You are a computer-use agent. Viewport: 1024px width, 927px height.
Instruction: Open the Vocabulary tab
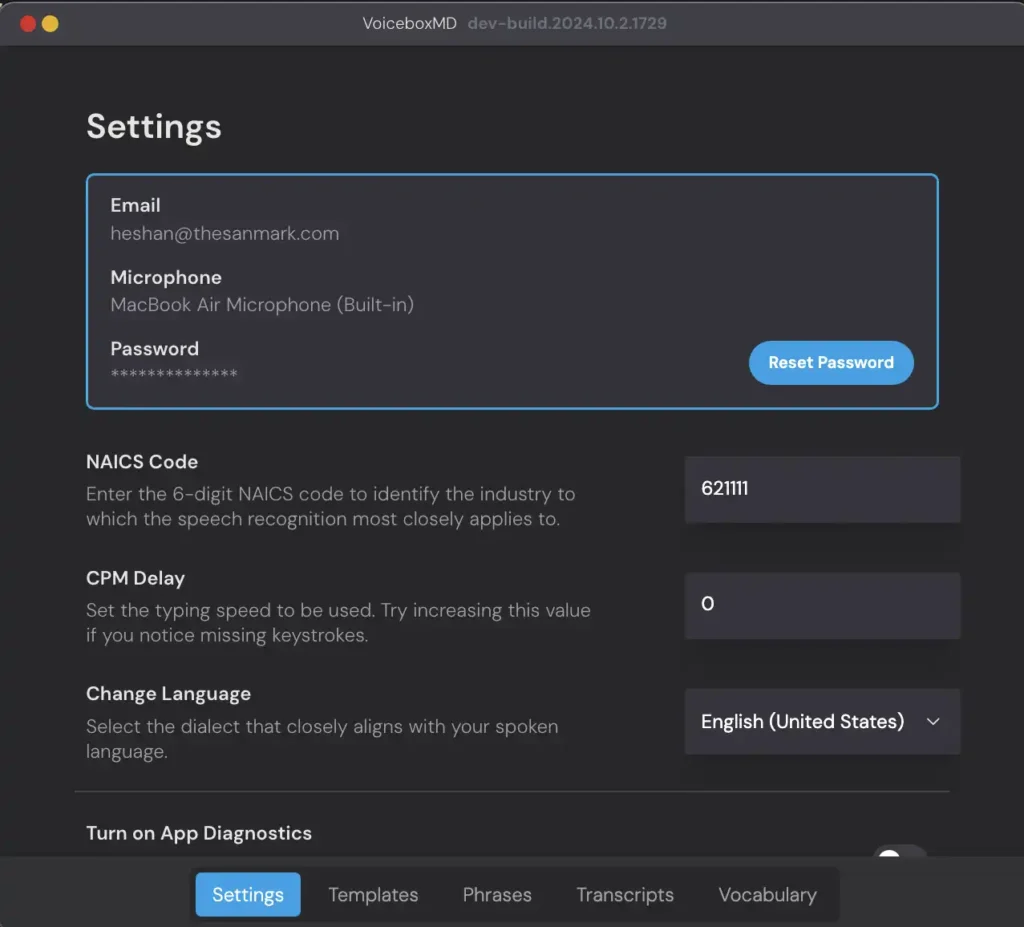767,894
